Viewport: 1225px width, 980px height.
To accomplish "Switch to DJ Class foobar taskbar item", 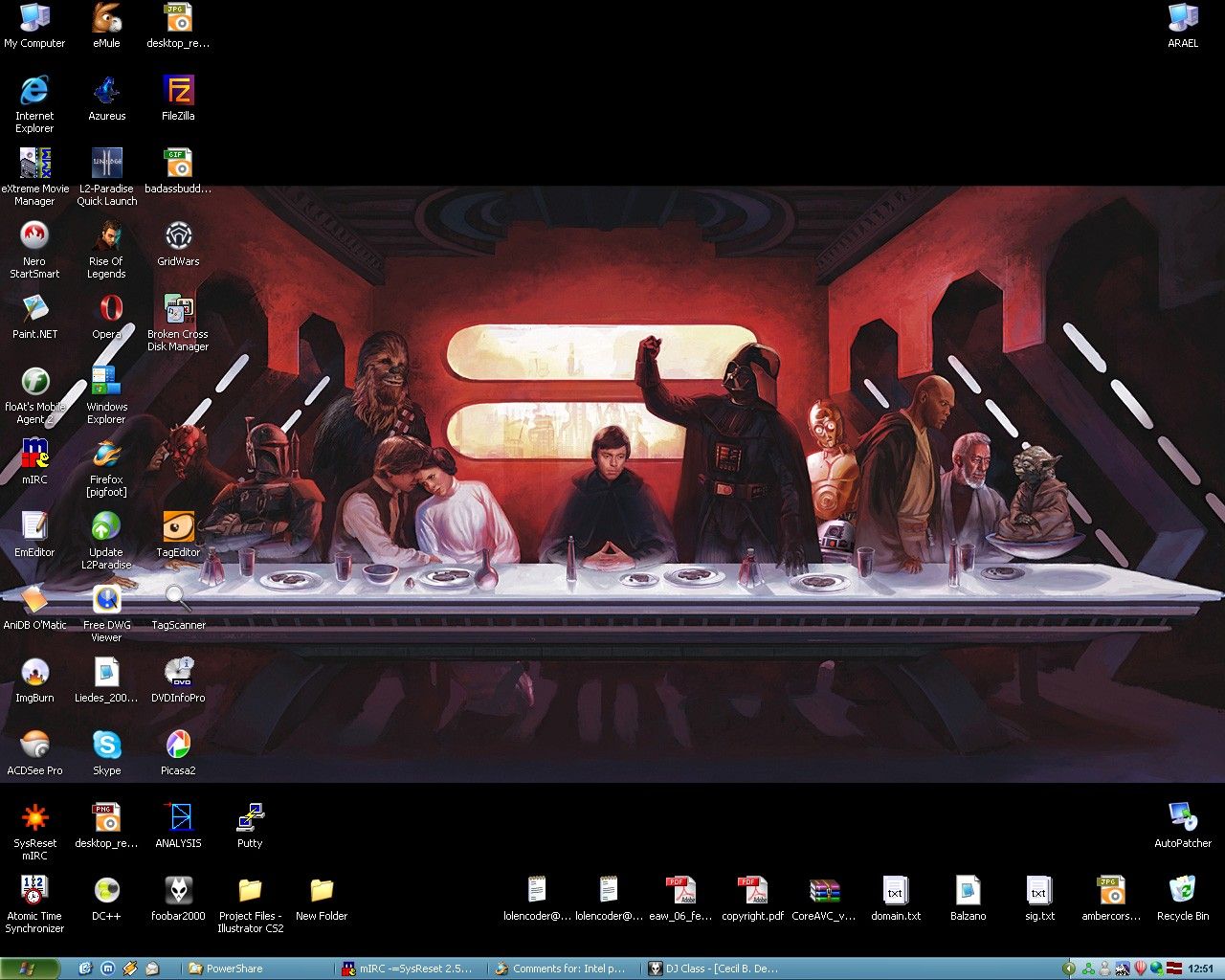I will click(716, 969).
